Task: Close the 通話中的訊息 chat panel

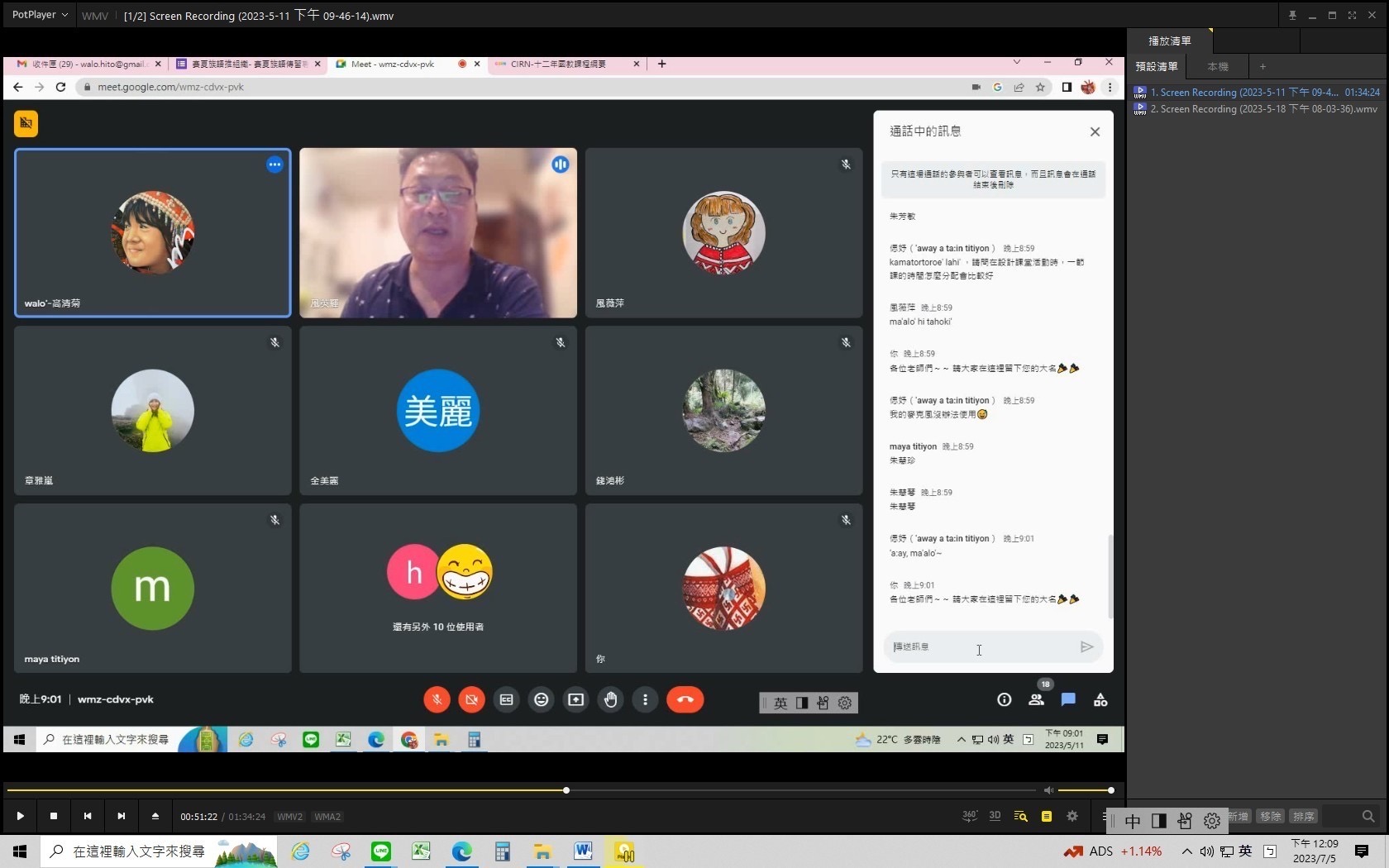Action: (1095, 131)
